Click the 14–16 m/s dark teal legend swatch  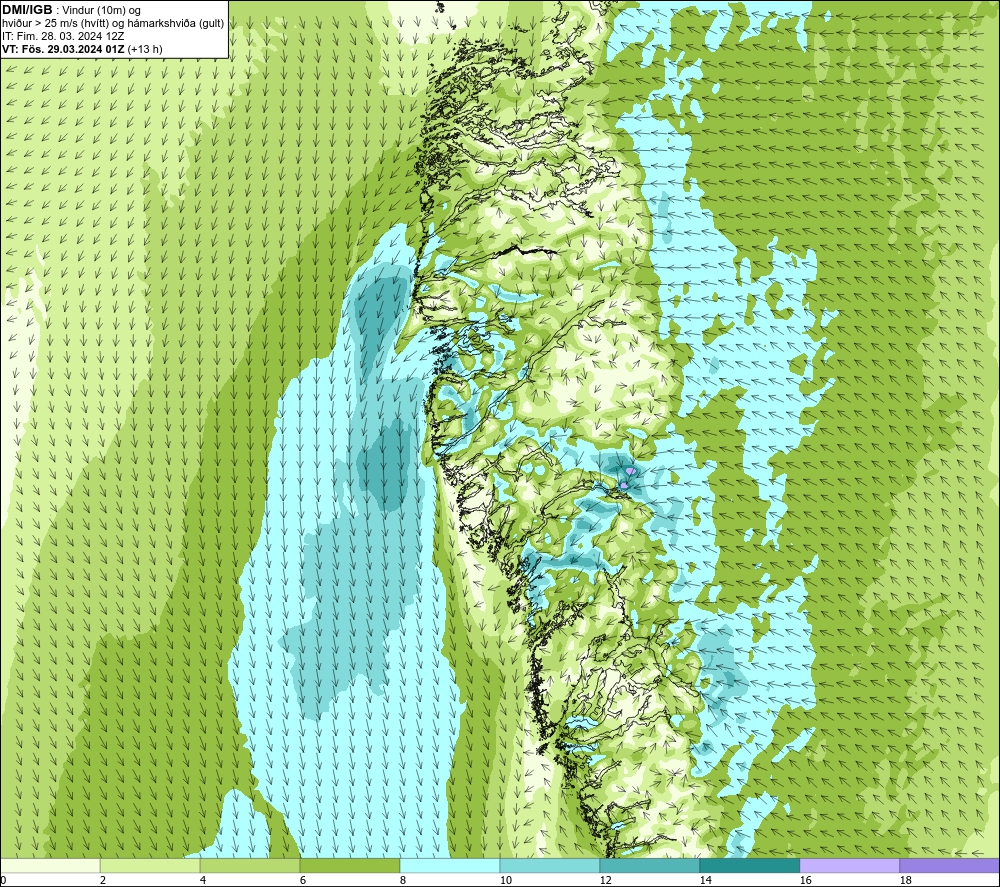[x=749, y=866]
